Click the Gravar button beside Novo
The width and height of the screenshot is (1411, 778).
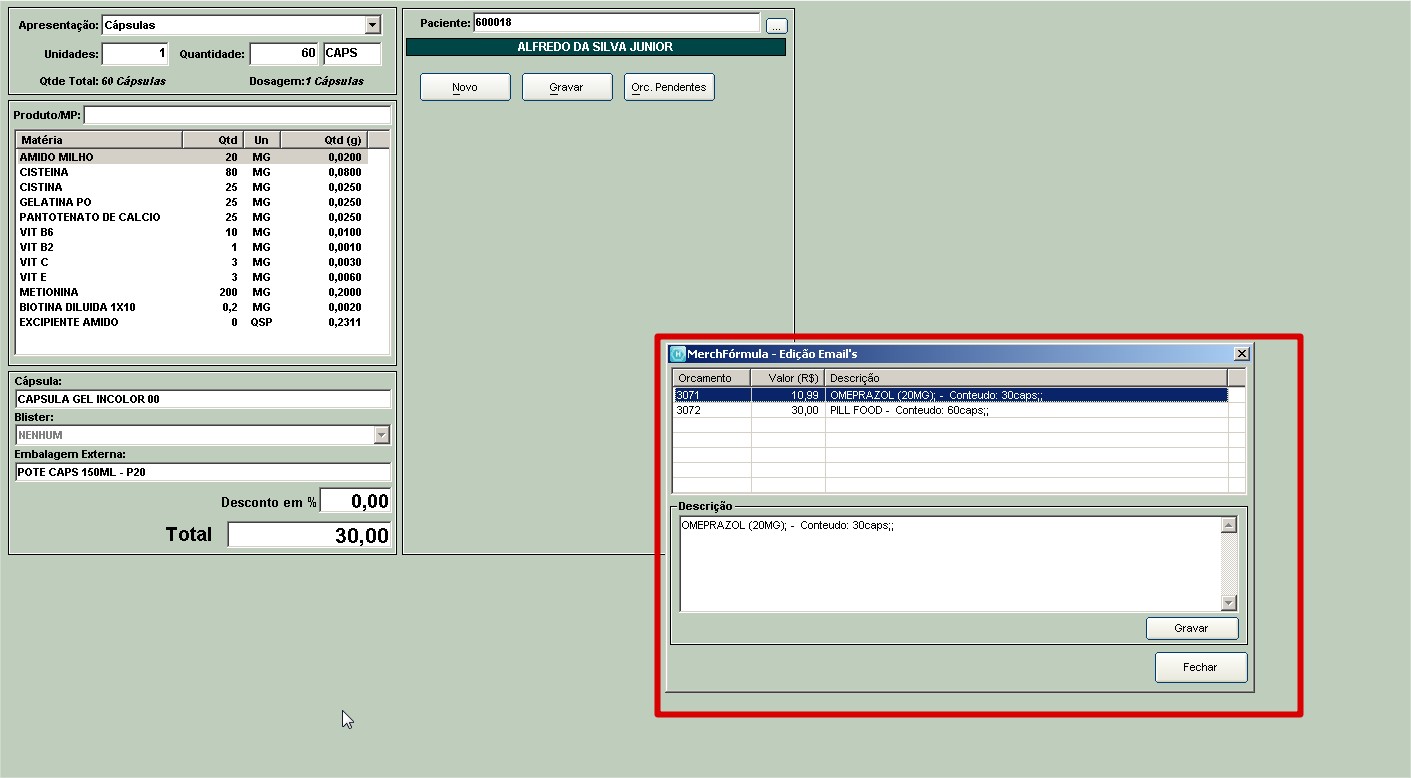(x=566, y=87)
